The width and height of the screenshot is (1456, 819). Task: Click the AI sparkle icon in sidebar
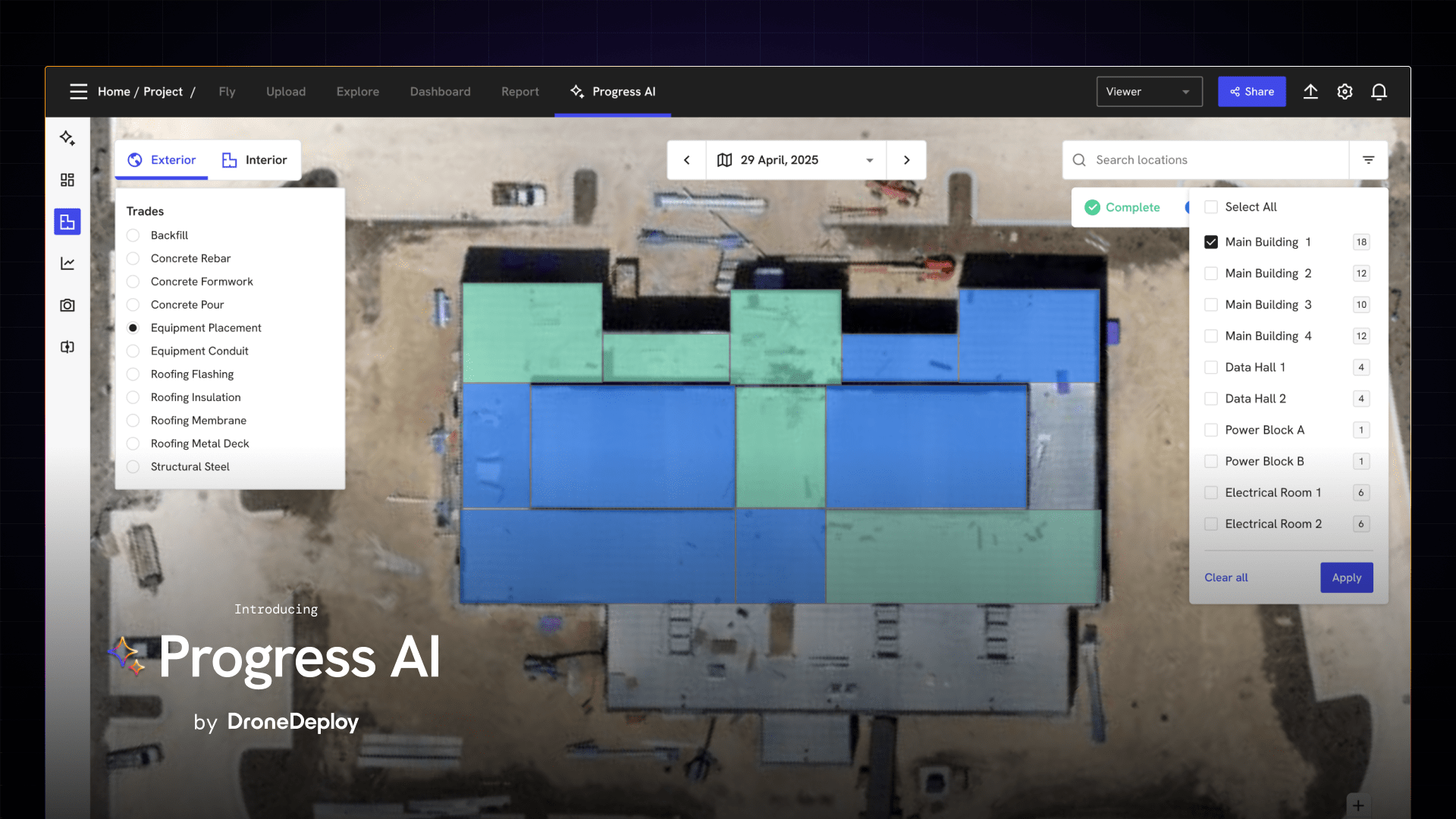pos(67,138)
